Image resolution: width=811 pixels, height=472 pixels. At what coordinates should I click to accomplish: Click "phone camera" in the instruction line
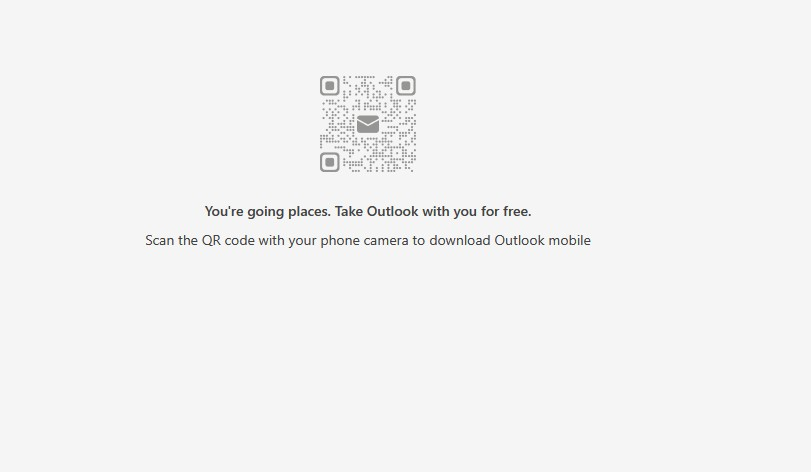pos(365,240)
